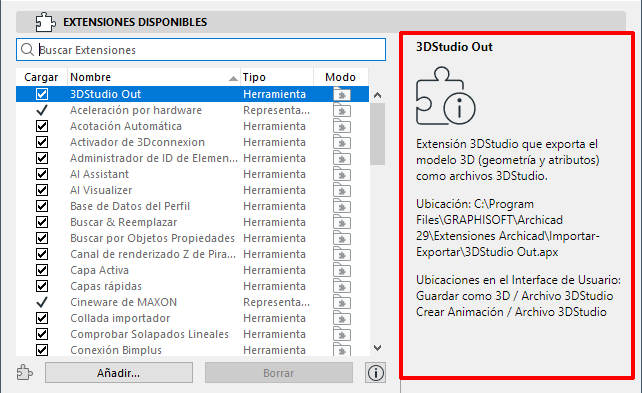Screen dimensions: 642x393
Task: Click the extensions list scrollbar thumb
Action: point(378,134)
